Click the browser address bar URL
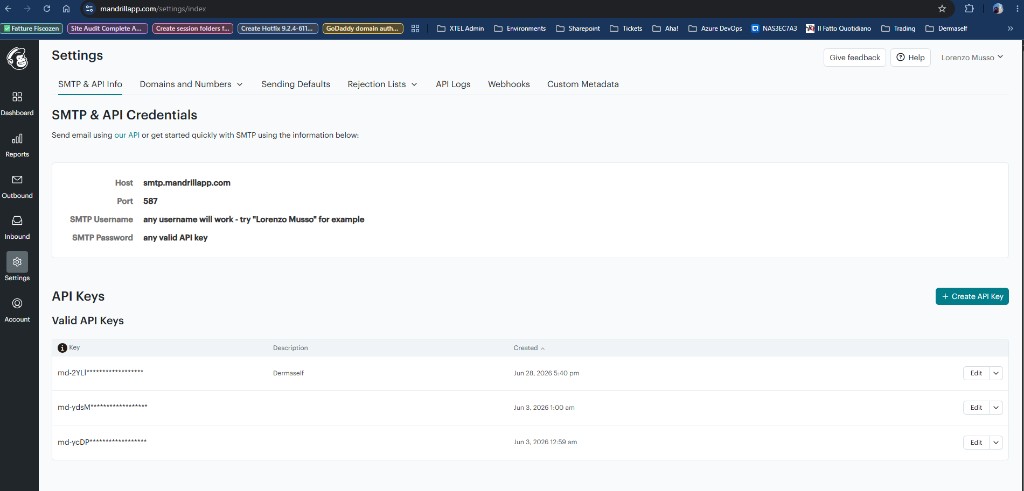The height and width of the screenshot is (491, 1024). coord(154,8)
